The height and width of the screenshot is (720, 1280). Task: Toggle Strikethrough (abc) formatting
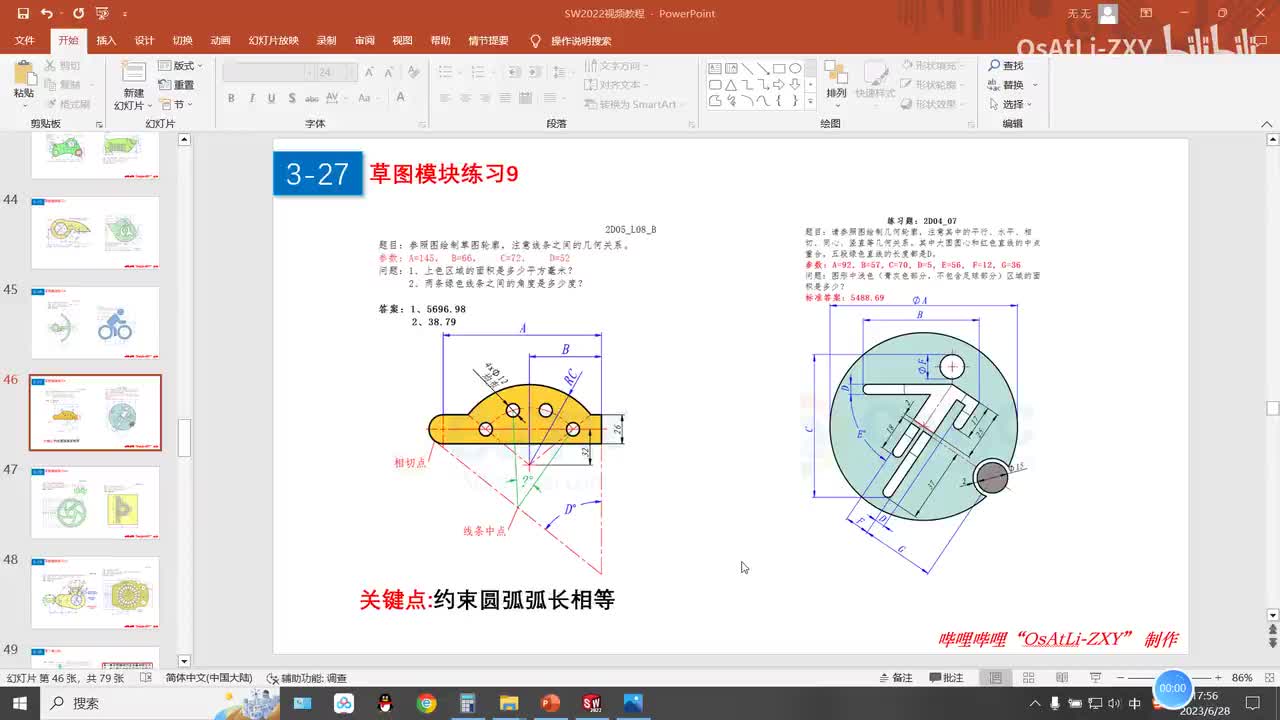tap(310, 98)
